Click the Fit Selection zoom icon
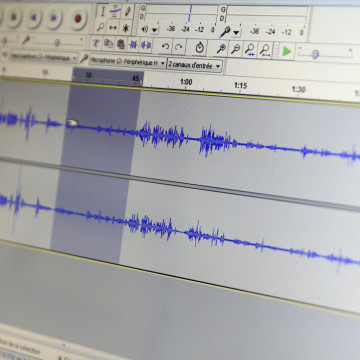The width and height of the screenshot is (360, 360). point(250,50)
